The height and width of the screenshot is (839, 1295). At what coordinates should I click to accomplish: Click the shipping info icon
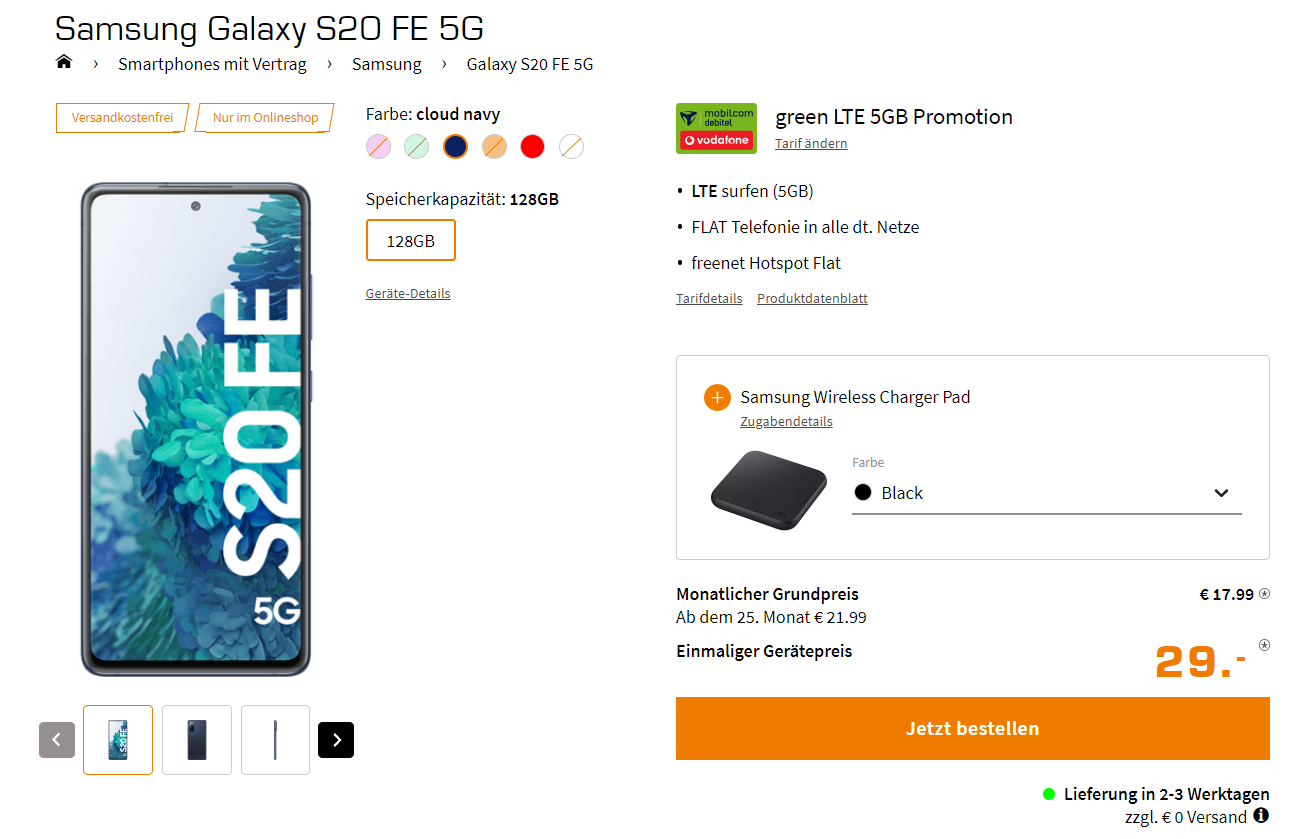[1261, 816]
